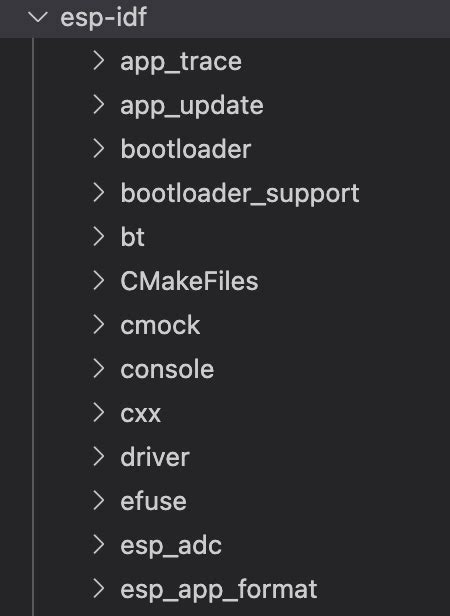450x616 pixels.
Task: Select the esp_adc folder label
Action: point(171,546)
